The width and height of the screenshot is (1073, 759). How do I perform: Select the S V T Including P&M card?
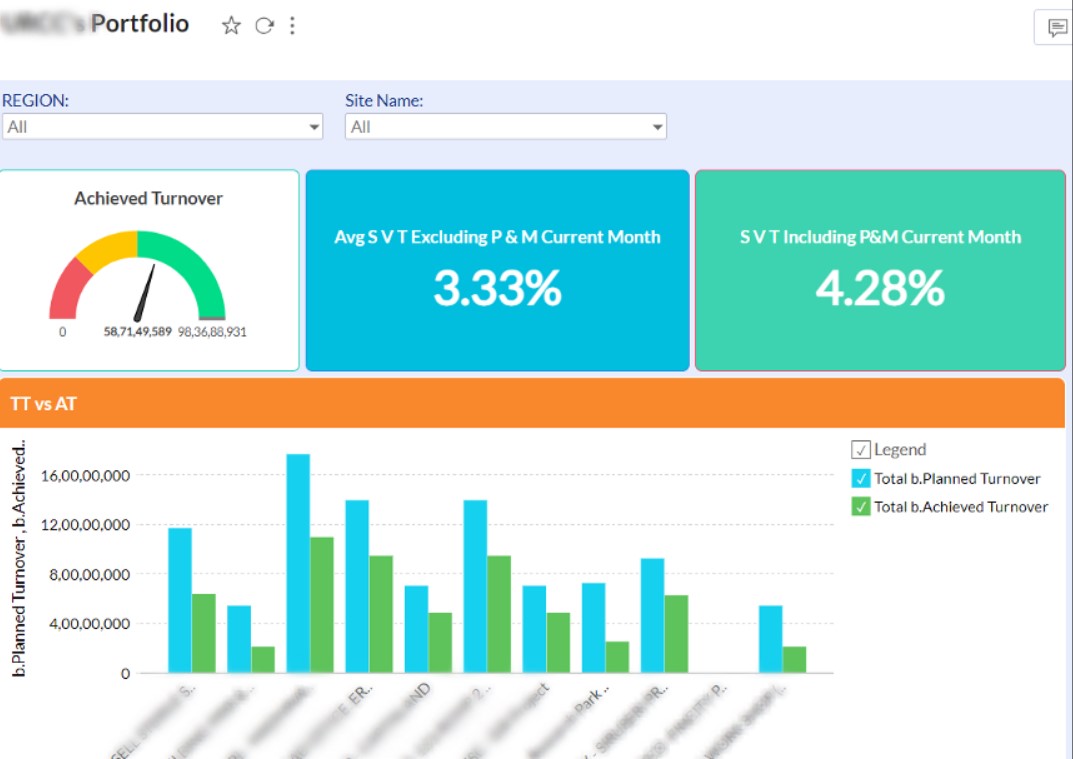click(880, 270)
